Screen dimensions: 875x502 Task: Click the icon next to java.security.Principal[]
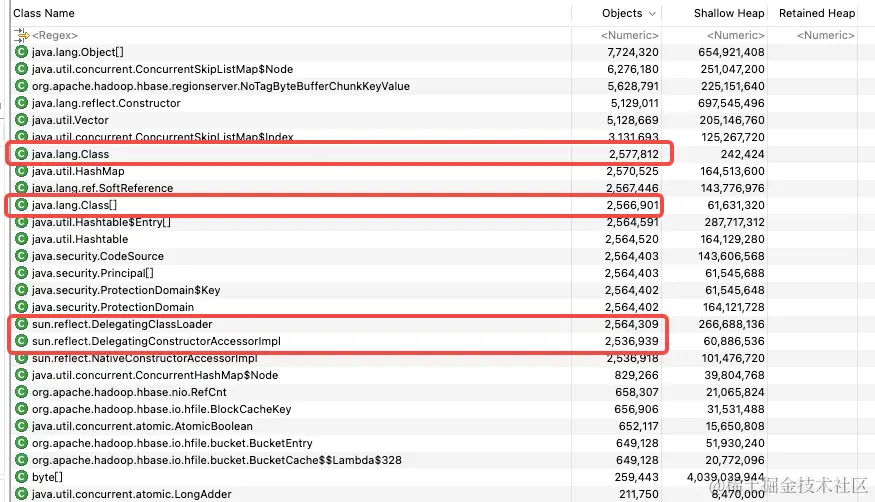[x=21, y=273]
